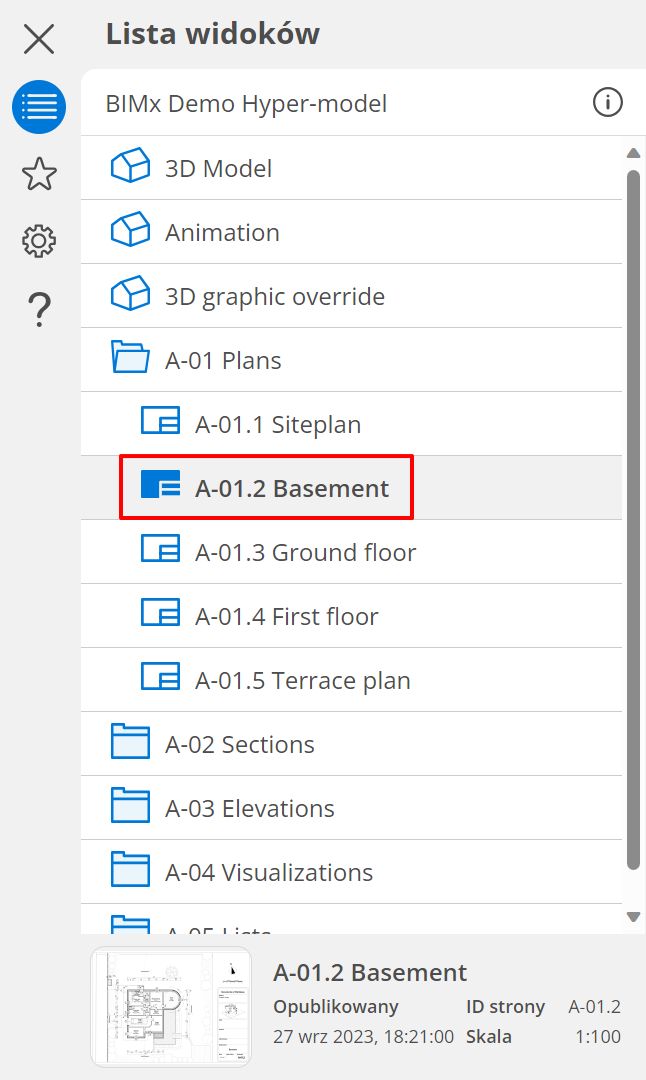Open the 3D Model view
Screen dimensions: 646x1080
pos(218,168)
